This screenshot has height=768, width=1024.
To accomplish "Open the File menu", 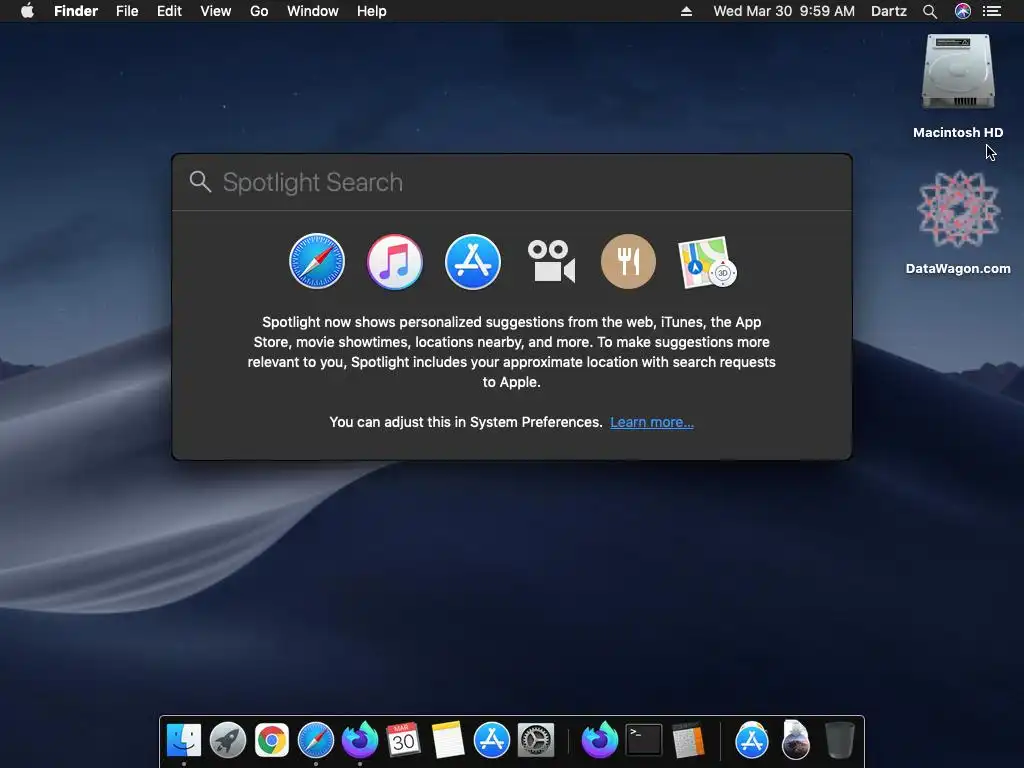I will pos(127,11).
